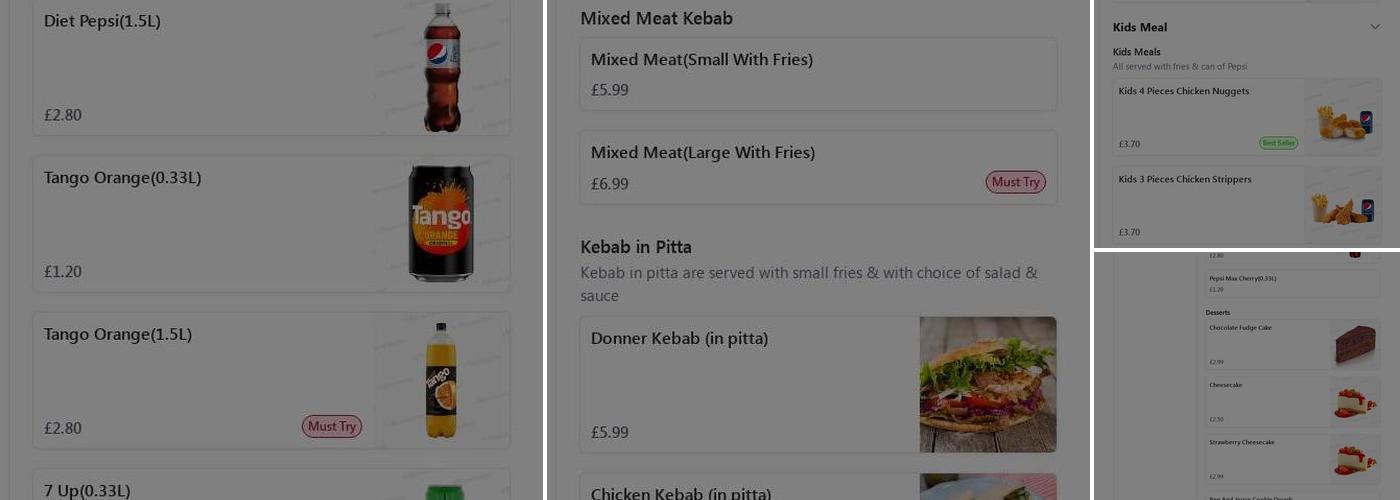Click the Diet Pepsi 1.5L bottle image
The height and width of the screenshot is (500, 1400).
[x=442, y=68]
